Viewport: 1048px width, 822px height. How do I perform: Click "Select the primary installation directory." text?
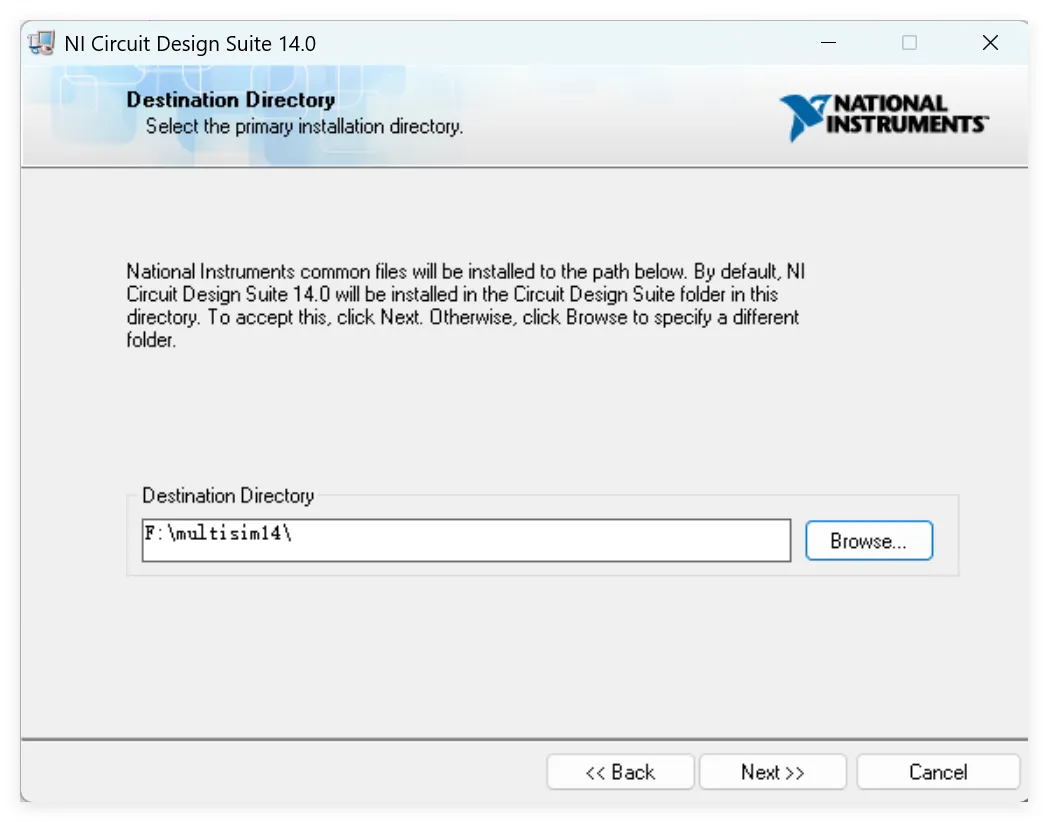pos(304,126)
